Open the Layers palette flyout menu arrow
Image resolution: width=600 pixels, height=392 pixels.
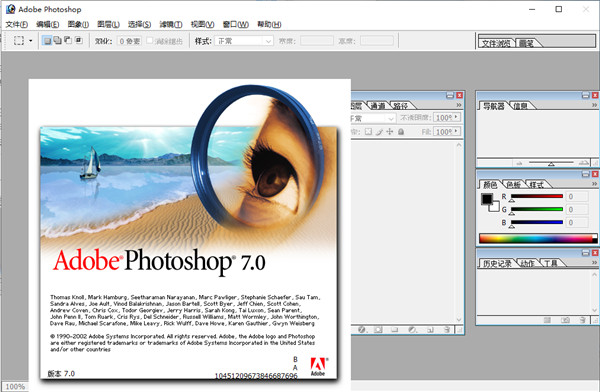(x=459, y=105)
